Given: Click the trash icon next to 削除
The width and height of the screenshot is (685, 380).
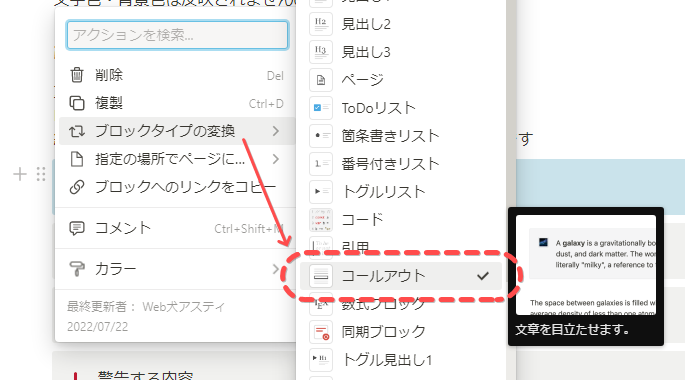Looking at the screenshot, I should click(77, 75).
